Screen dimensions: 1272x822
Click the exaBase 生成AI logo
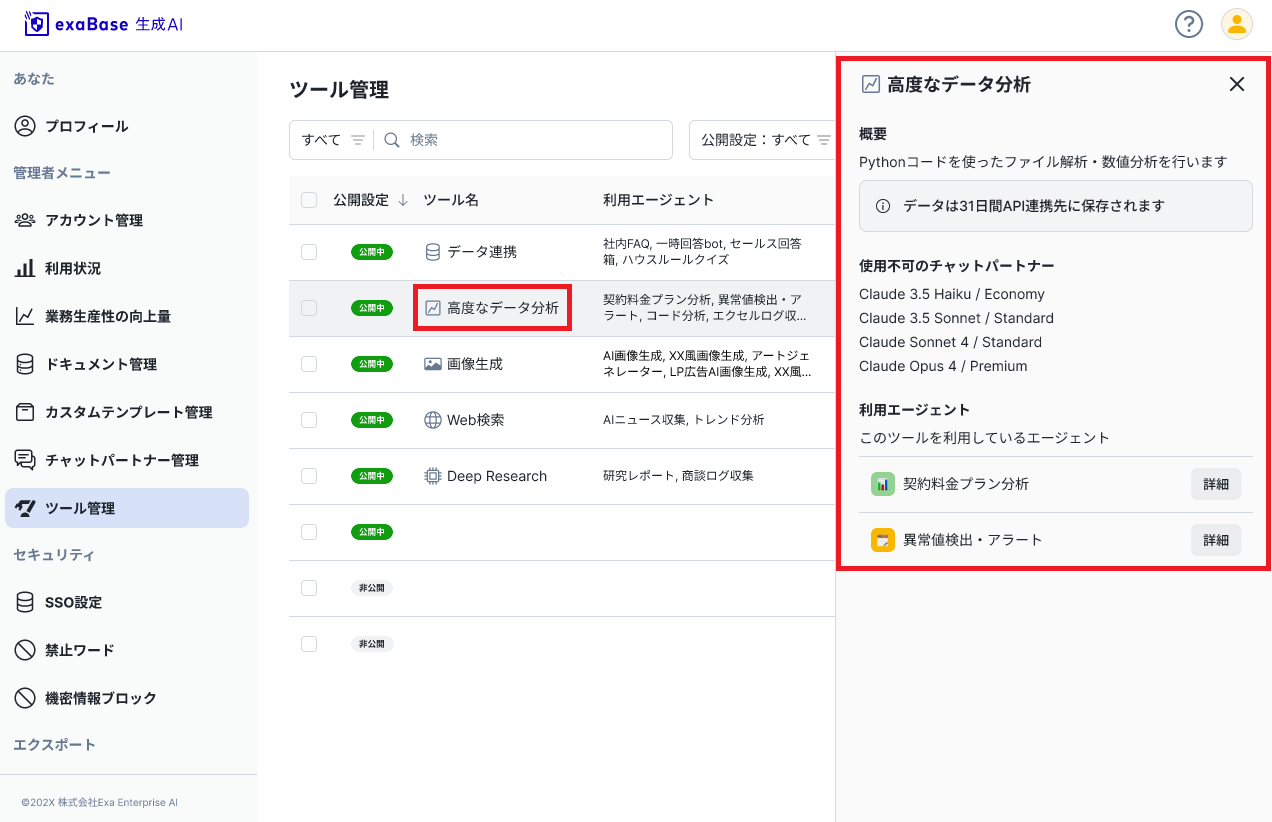(104, 24)
